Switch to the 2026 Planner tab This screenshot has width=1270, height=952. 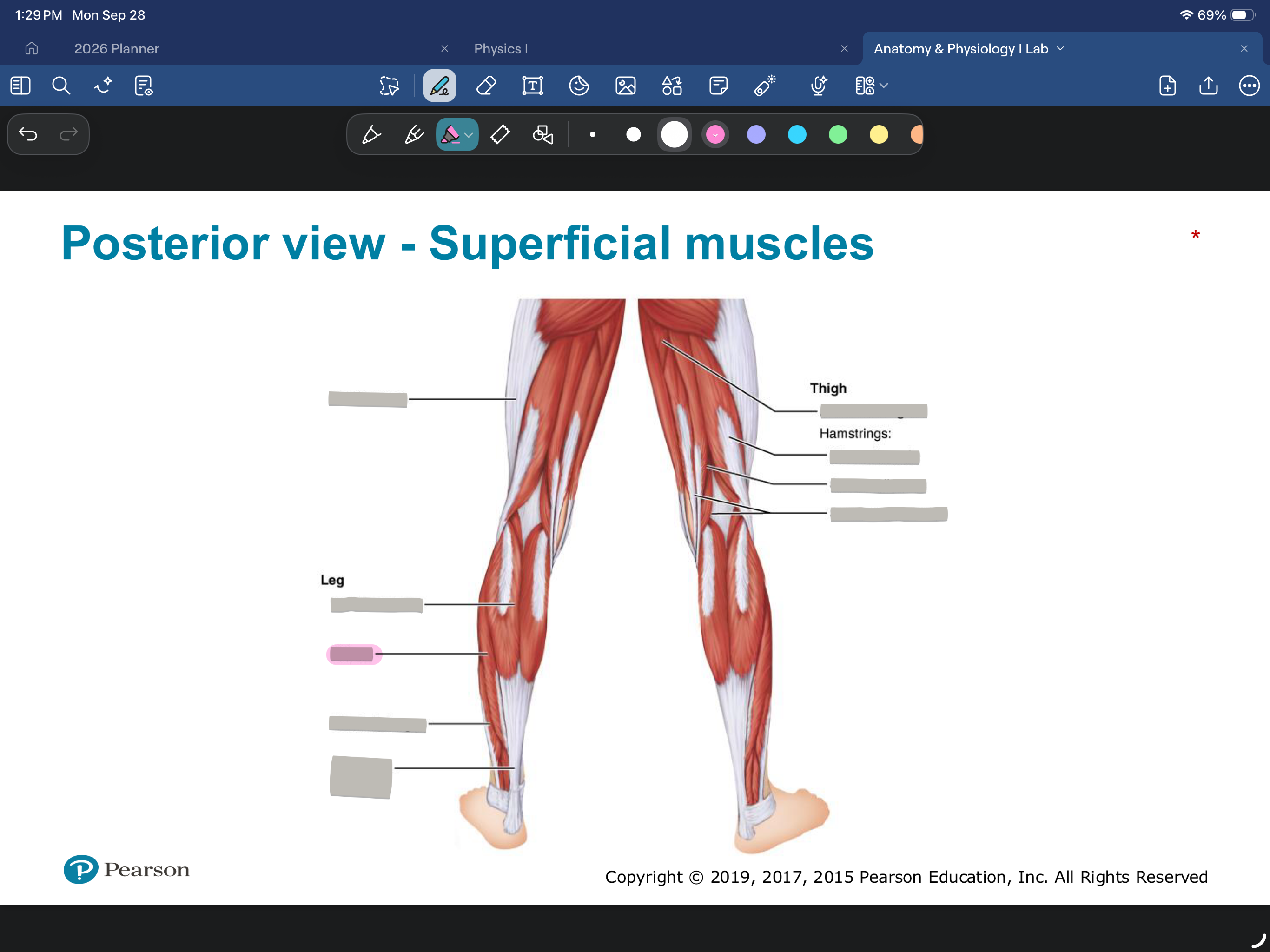click(117, 49)
